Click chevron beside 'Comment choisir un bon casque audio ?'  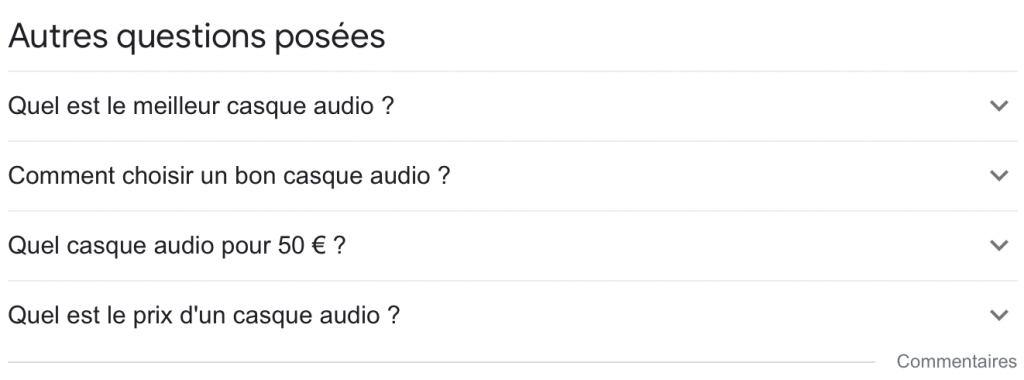pyautogui.click(x=999, y=176)
